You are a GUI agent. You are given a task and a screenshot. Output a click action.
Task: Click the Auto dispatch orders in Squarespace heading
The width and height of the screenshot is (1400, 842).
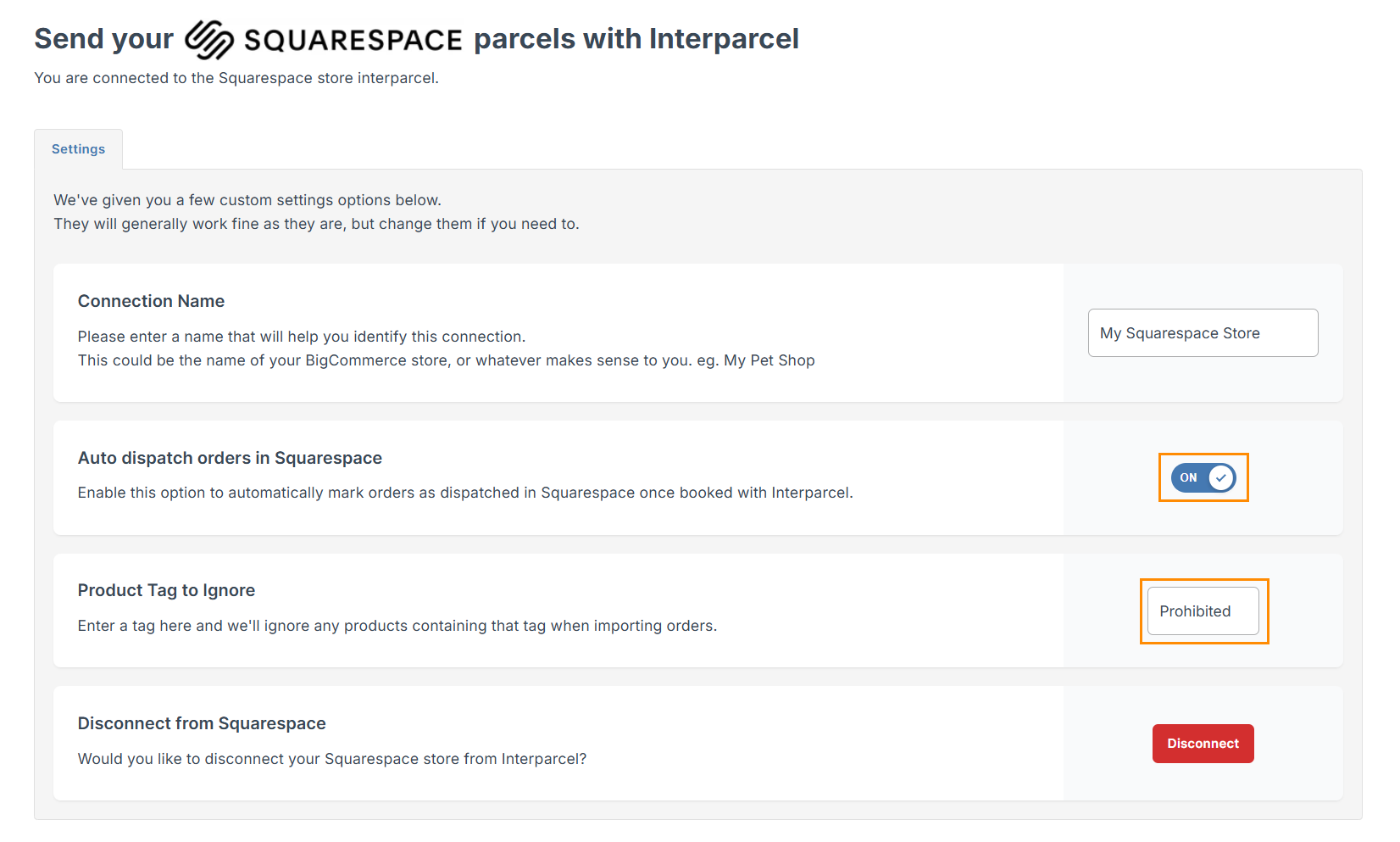click(x=230, y=458)
